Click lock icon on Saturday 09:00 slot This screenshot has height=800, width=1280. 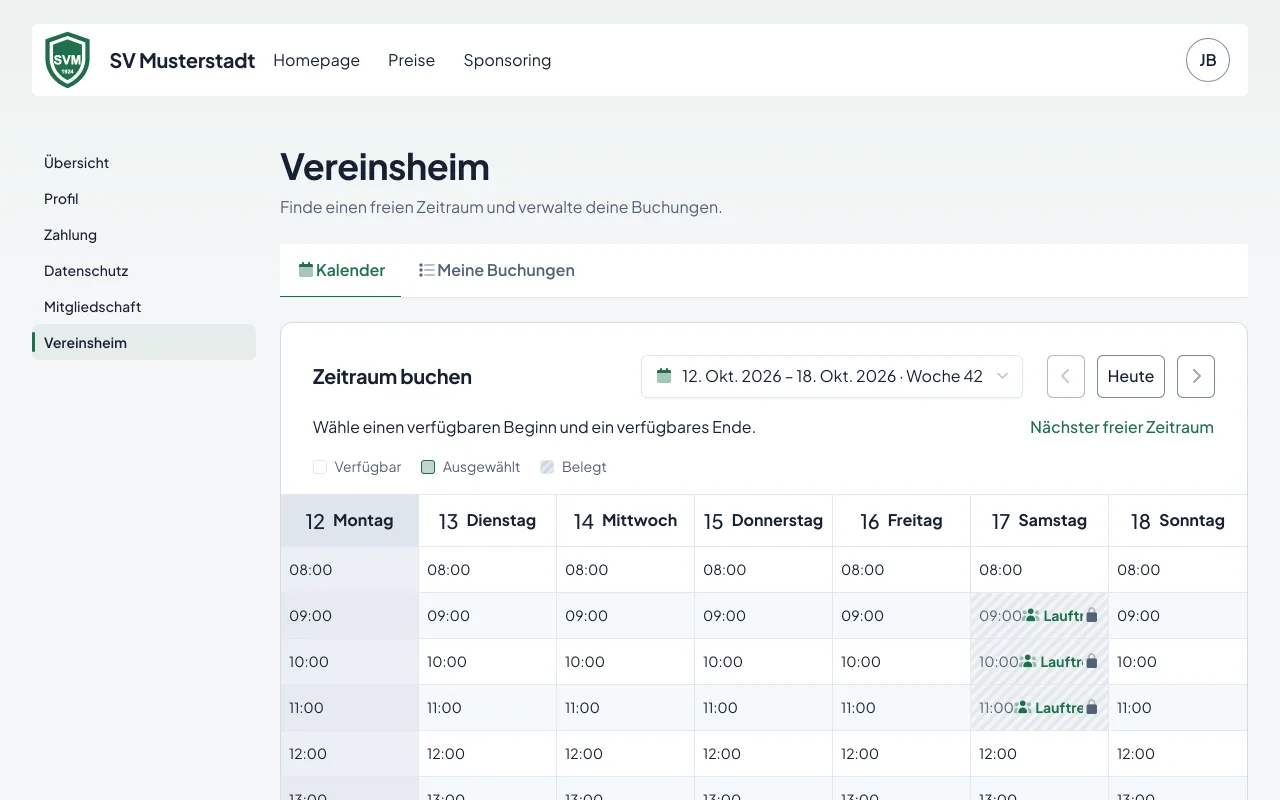coord(1092,616)
